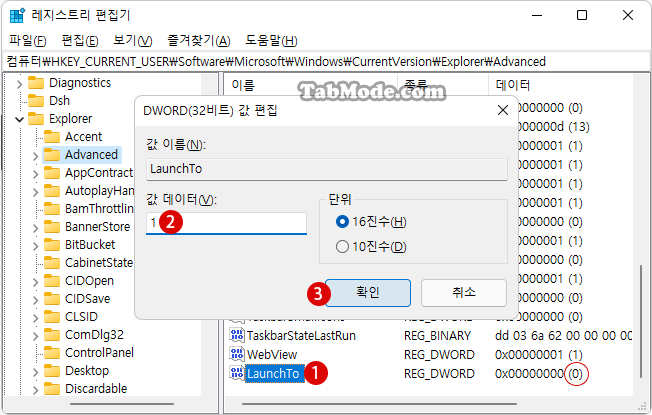Viewport: 652px width, 415px height.
Task: Collapse the Explorer tree node
Action: [x=19, y=120]
